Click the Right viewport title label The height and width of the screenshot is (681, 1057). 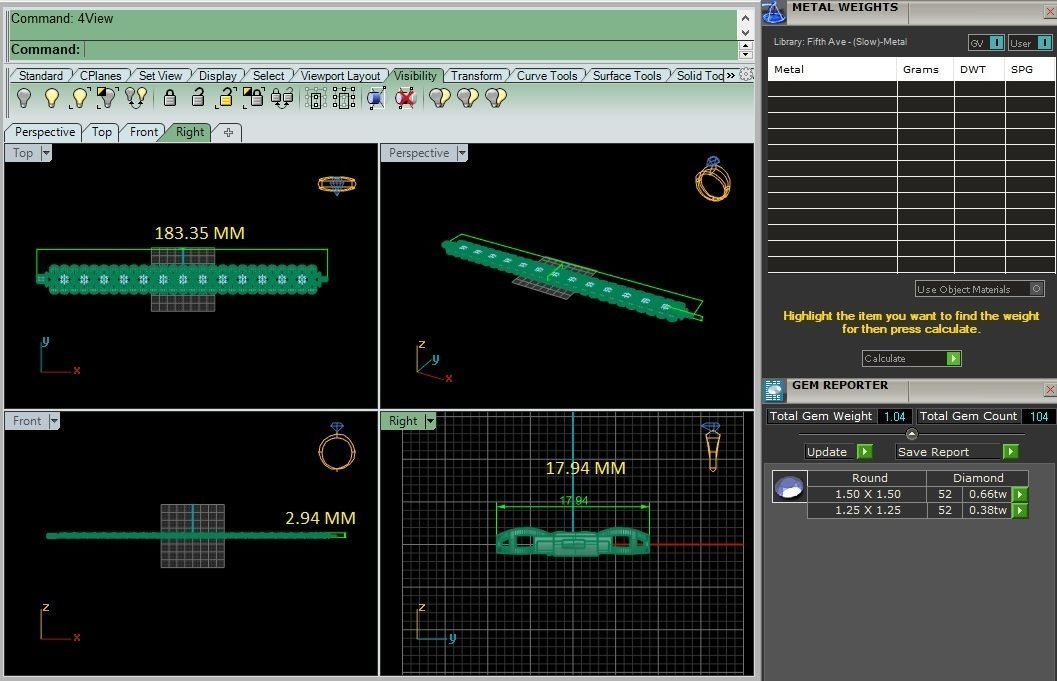403,421
